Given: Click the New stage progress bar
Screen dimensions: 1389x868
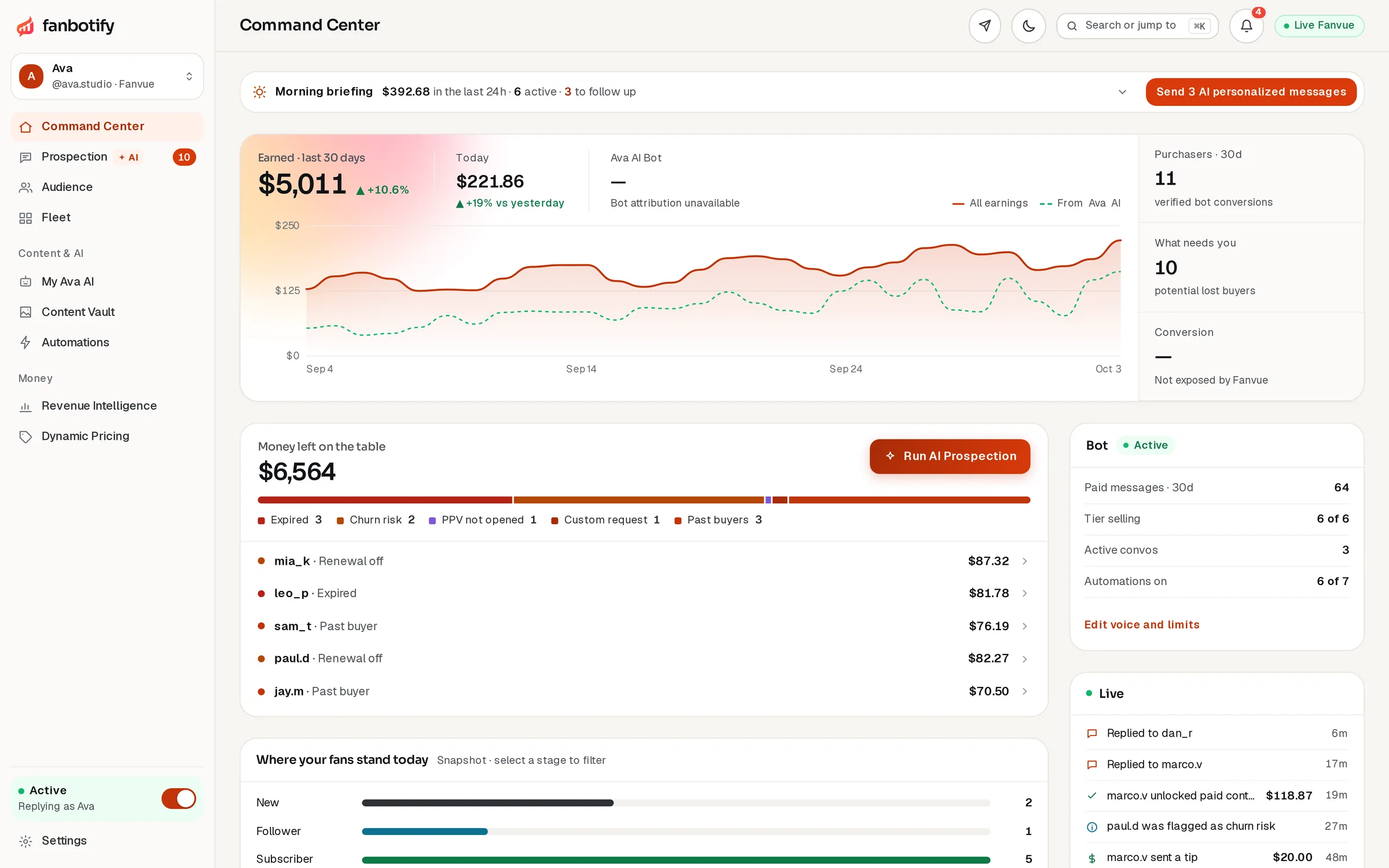Looking at the screenshot, I should tap(675, 803).
